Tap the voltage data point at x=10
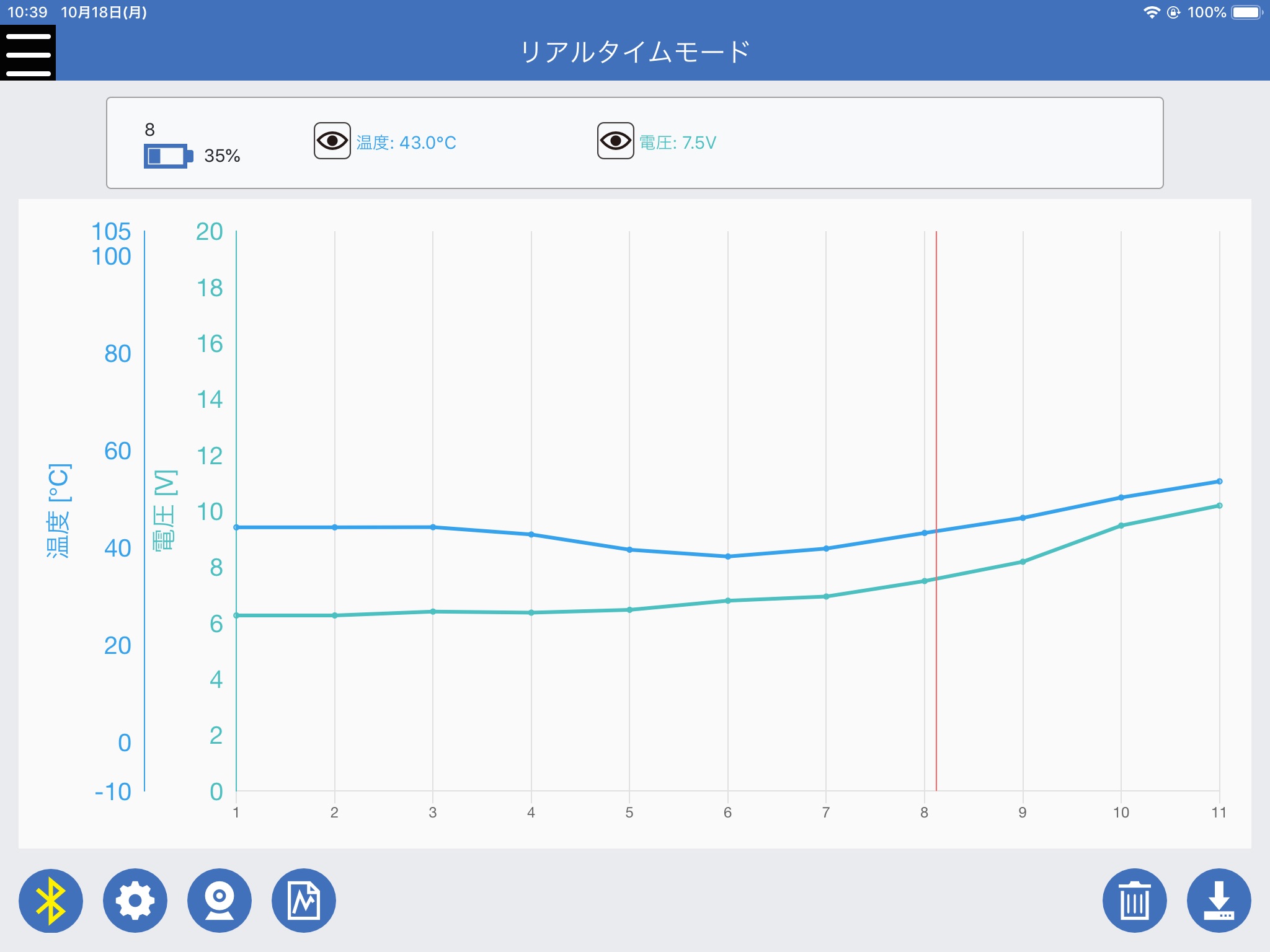This screenshot has height=952, width=1270. [1121, 526]
